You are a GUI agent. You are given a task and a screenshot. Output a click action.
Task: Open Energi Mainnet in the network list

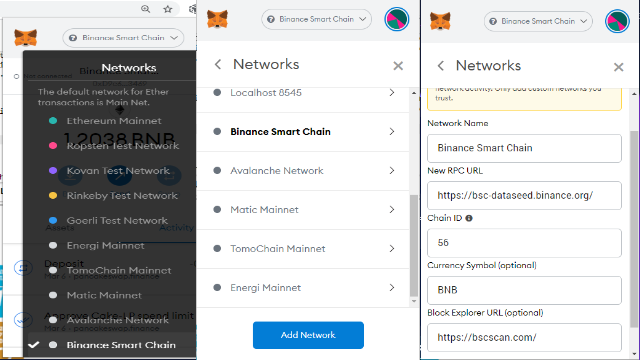pos(303,288)
